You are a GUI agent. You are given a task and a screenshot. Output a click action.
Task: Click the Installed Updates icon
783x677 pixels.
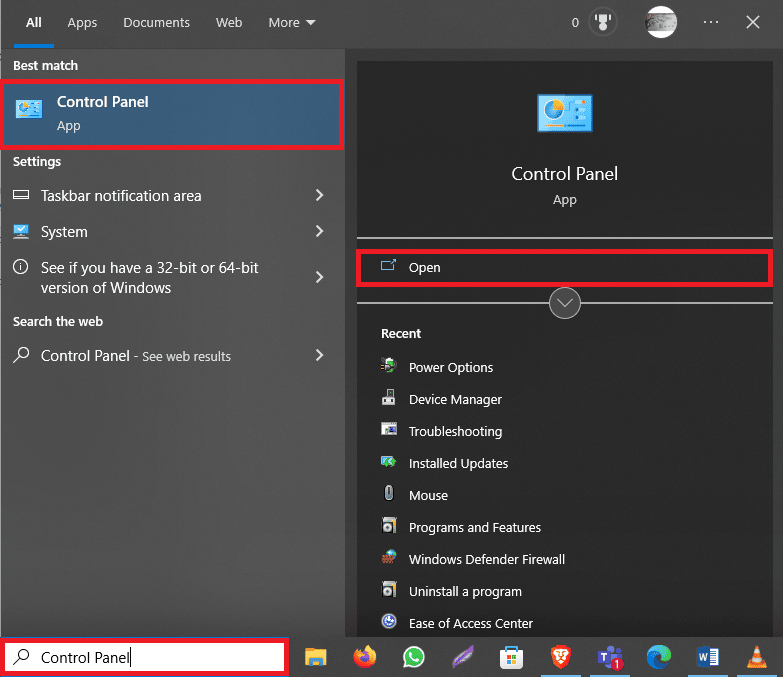click(389, 462)
